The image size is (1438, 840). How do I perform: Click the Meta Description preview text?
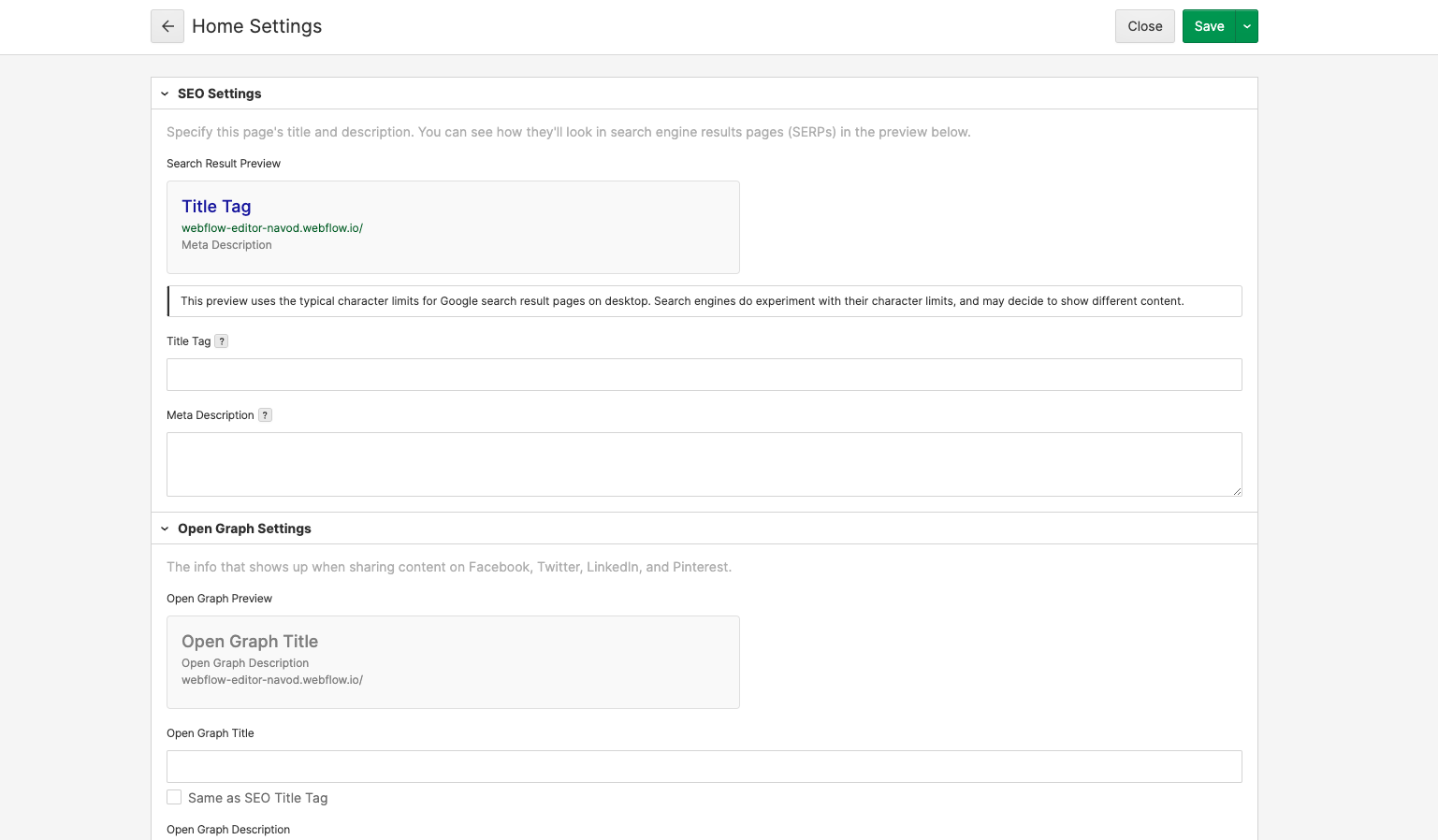click(x=226, y=245)
